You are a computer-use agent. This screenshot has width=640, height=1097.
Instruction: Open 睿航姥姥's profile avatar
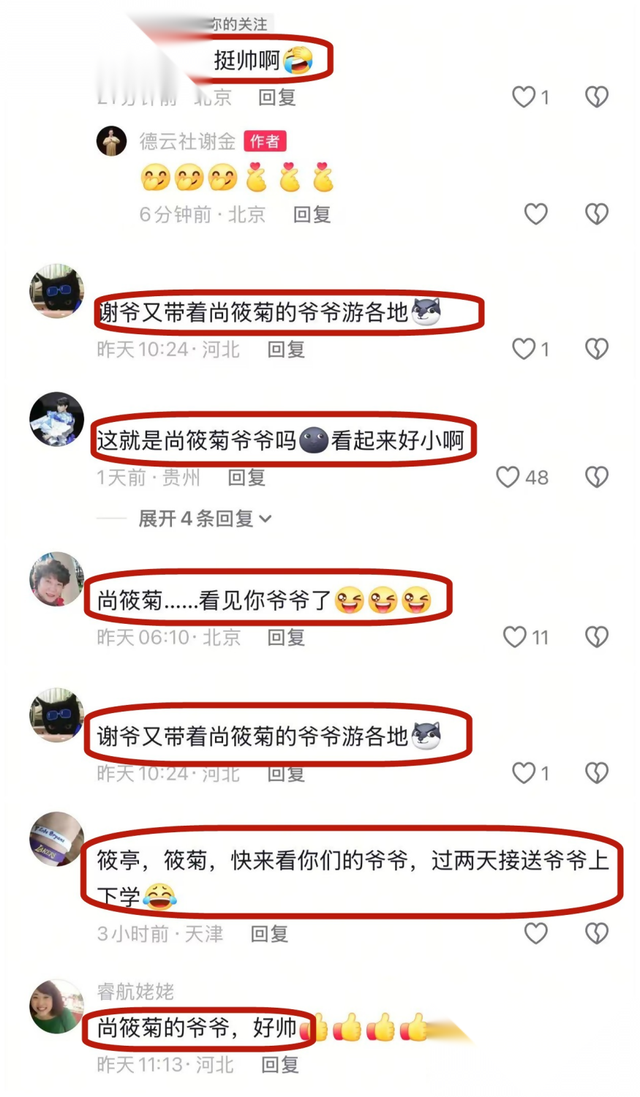pyautogui.click(x=57, y=1006)
